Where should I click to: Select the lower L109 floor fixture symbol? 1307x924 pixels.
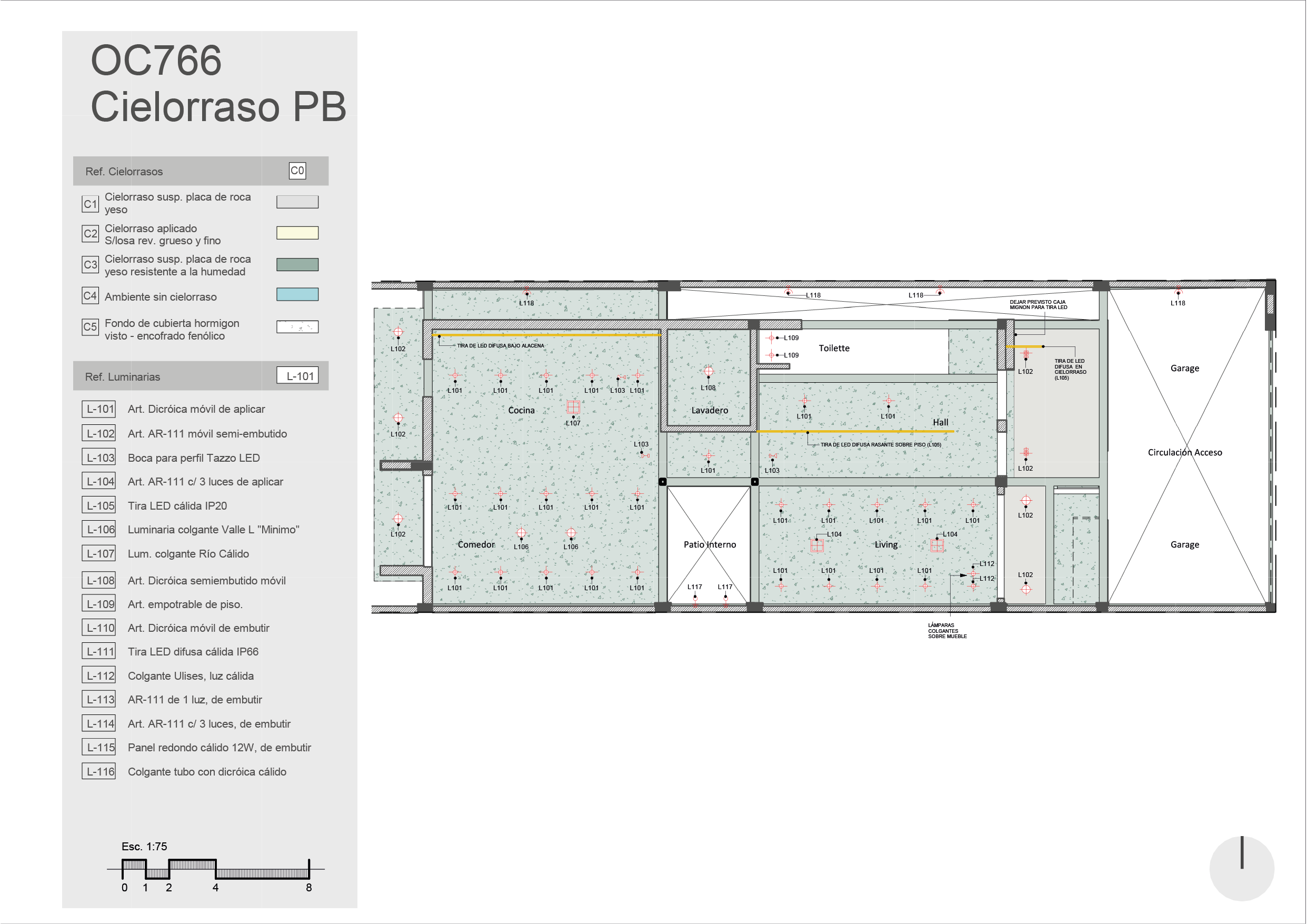click(771, 355)
